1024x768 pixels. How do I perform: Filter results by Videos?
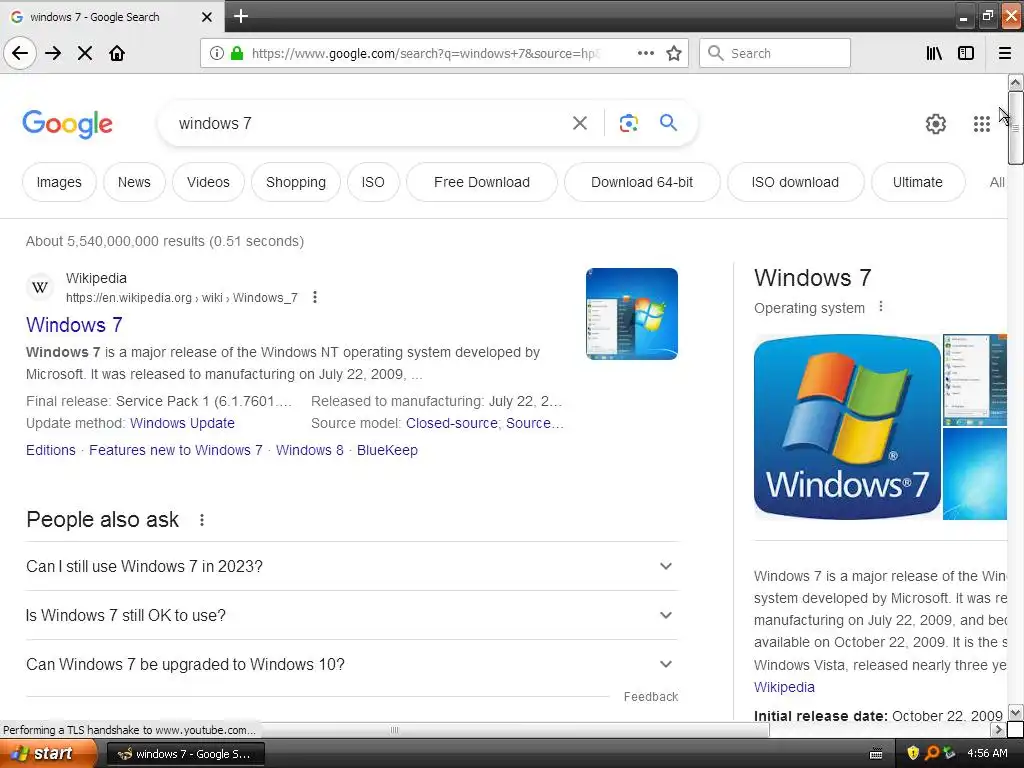(208, 182)
